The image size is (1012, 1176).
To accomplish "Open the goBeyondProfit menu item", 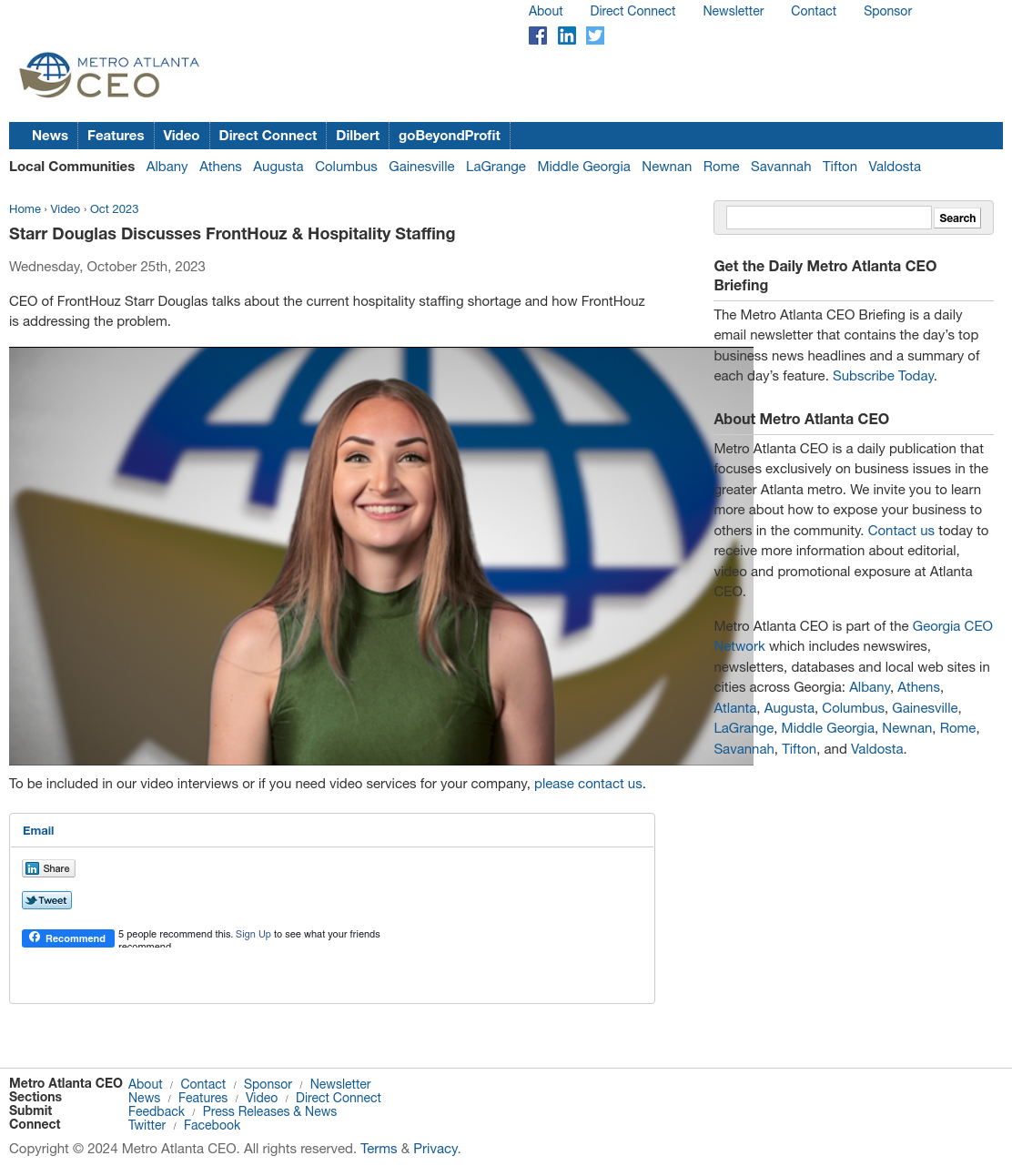I will click(x=450, y=136).
